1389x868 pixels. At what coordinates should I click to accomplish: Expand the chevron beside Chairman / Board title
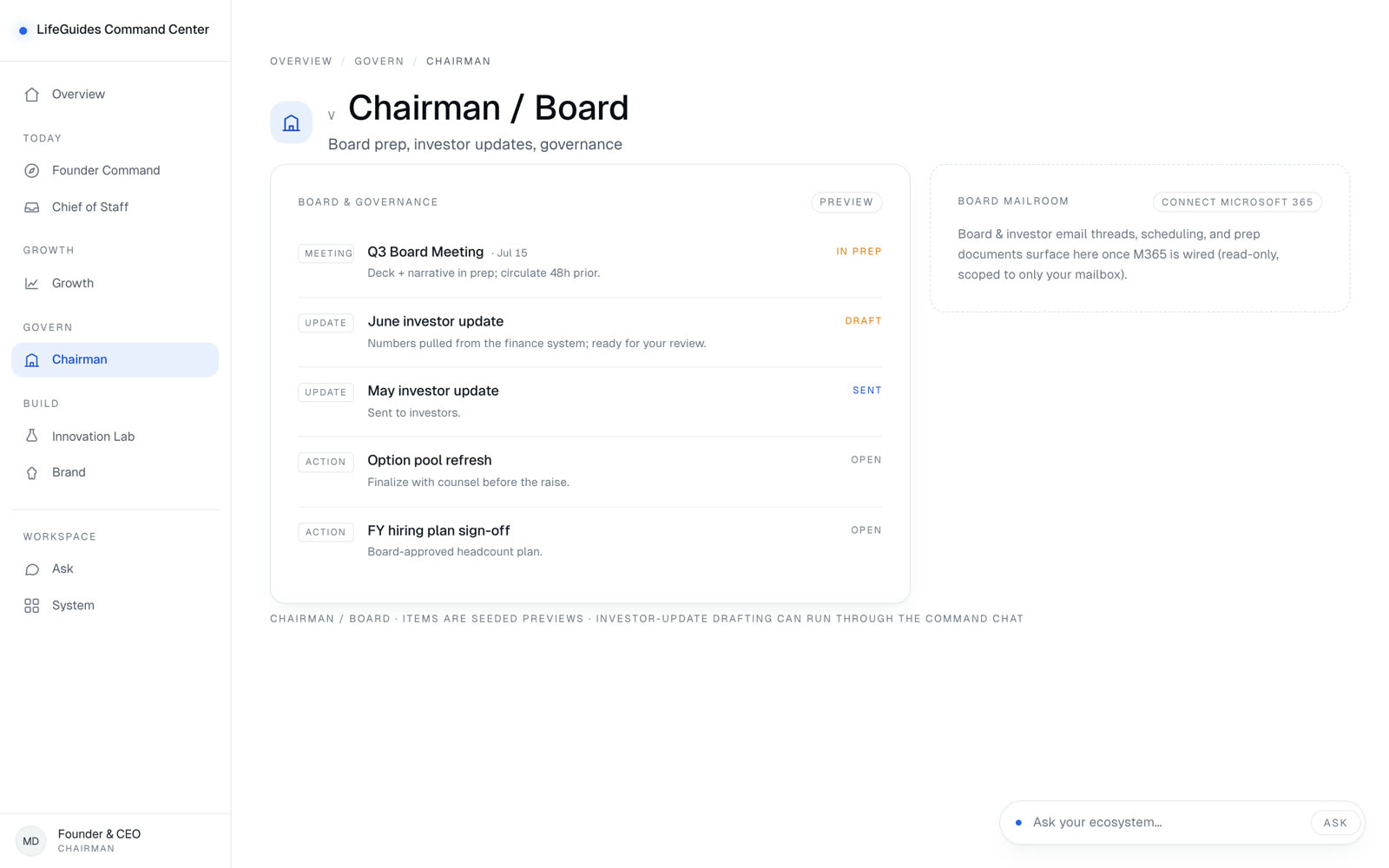pos(332,115)
